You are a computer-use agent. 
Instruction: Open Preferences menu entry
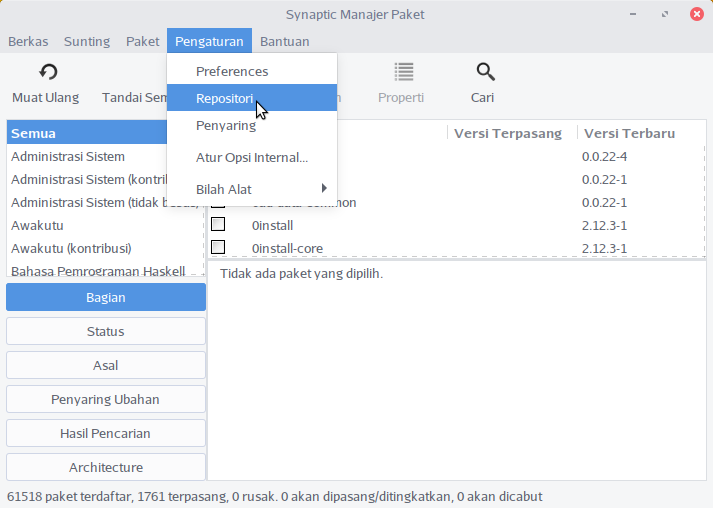coord(232,72)
